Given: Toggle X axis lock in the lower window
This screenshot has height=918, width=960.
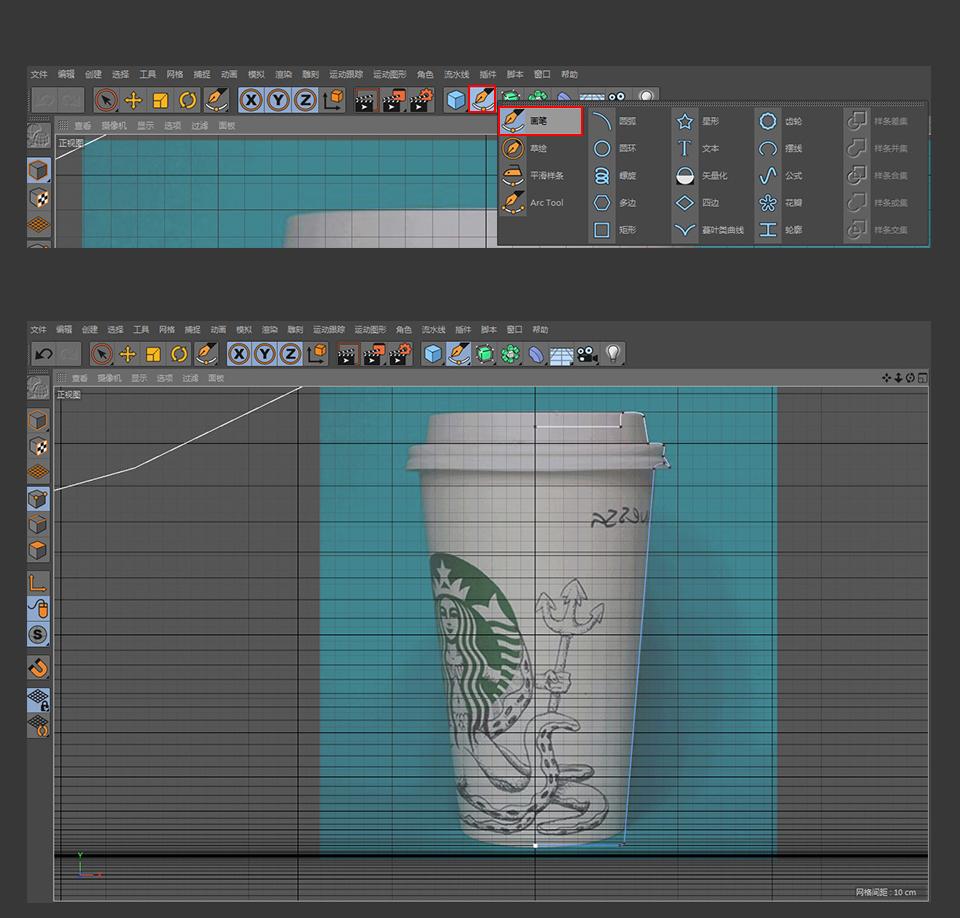Looking at the screenshot, I should tap(239, 354).
